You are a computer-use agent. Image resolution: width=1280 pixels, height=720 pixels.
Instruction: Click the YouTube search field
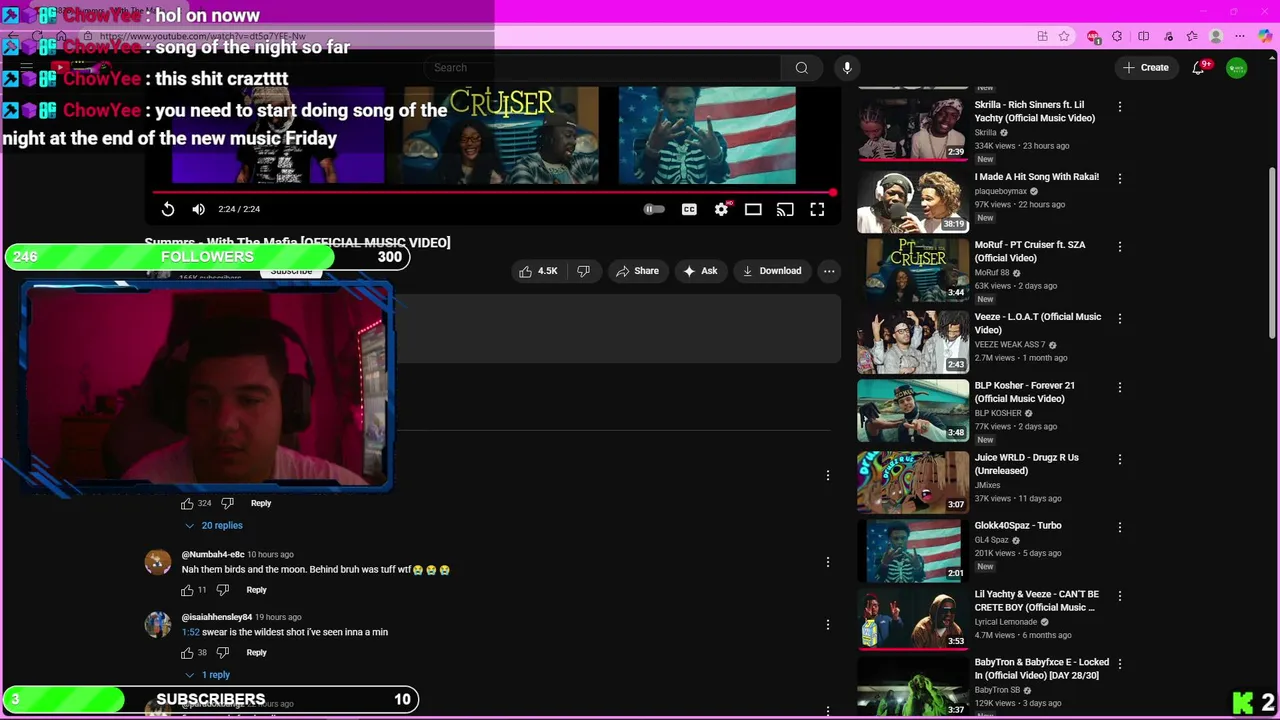[602, 68]
